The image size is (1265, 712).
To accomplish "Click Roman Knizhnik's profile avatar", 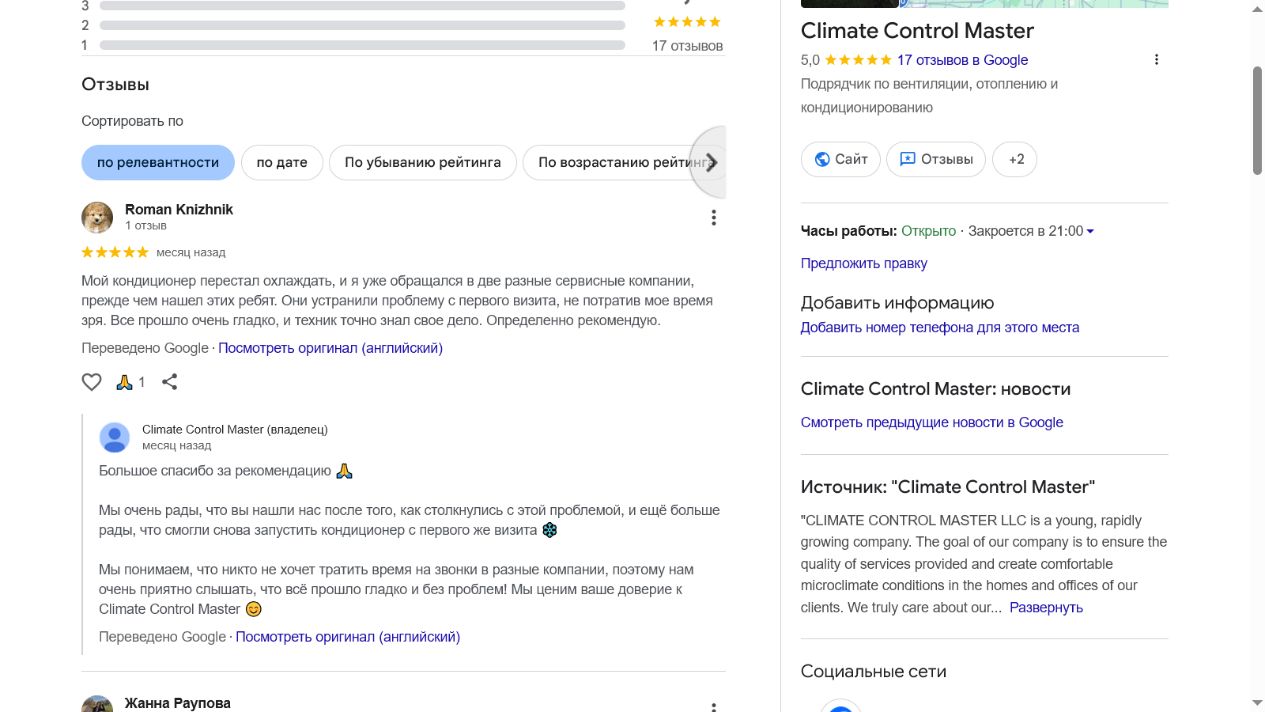I will pos(97,217).
